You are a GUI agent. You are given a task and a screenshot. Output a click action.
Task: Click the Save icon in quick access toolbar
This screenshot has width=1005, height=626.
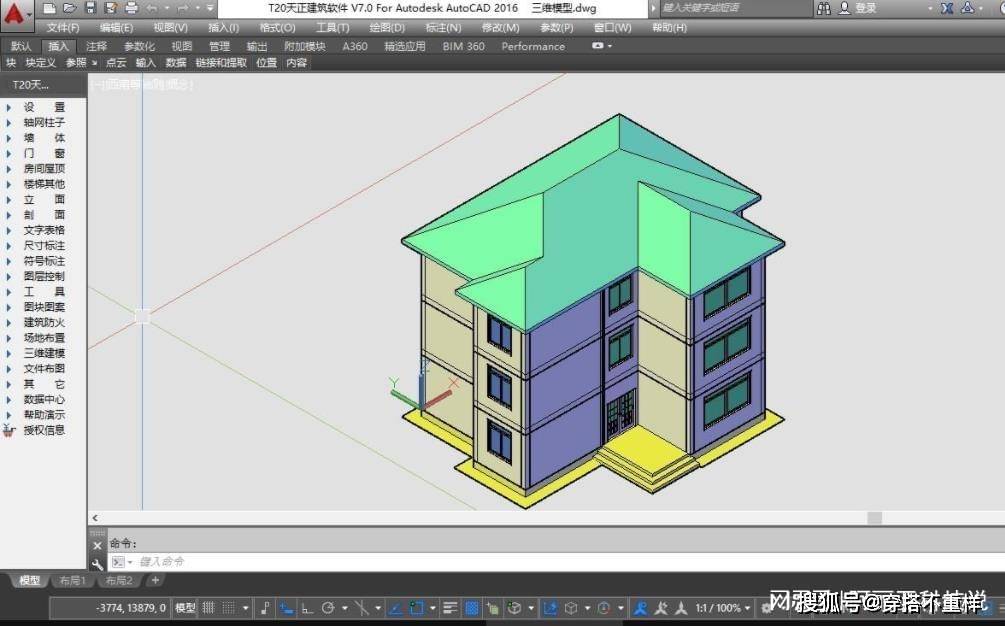click(x=90, y=8)
